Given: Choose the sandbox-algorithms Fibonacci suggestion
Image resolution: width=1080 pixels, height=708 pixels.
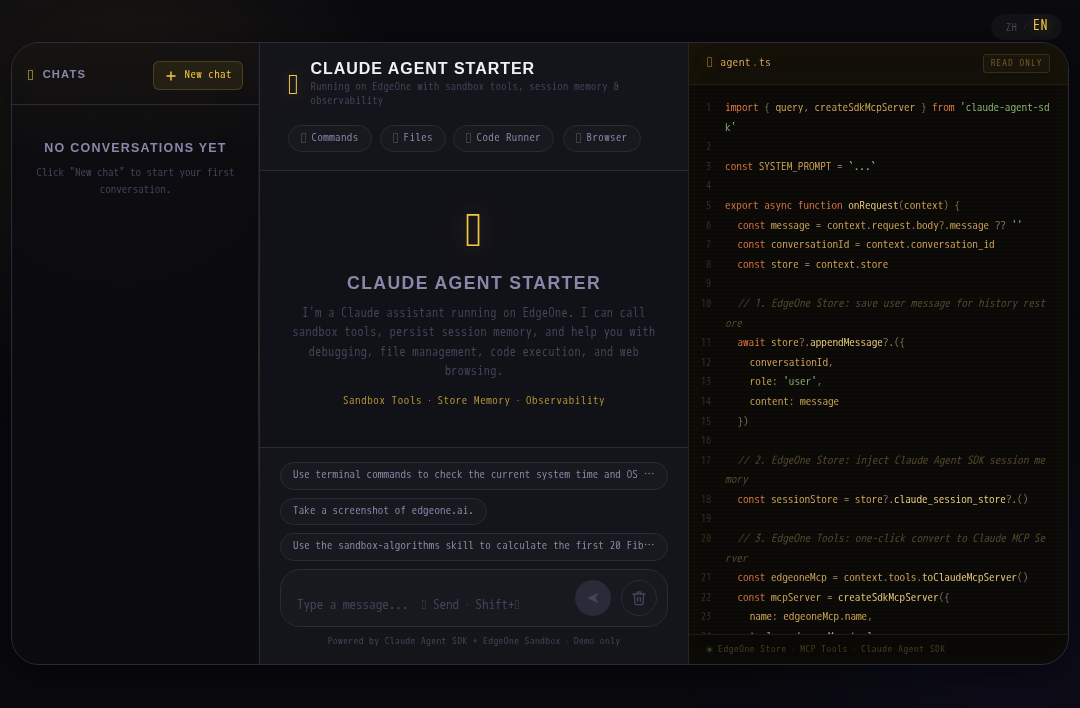Looking at the screenshot, I should 473,546.
